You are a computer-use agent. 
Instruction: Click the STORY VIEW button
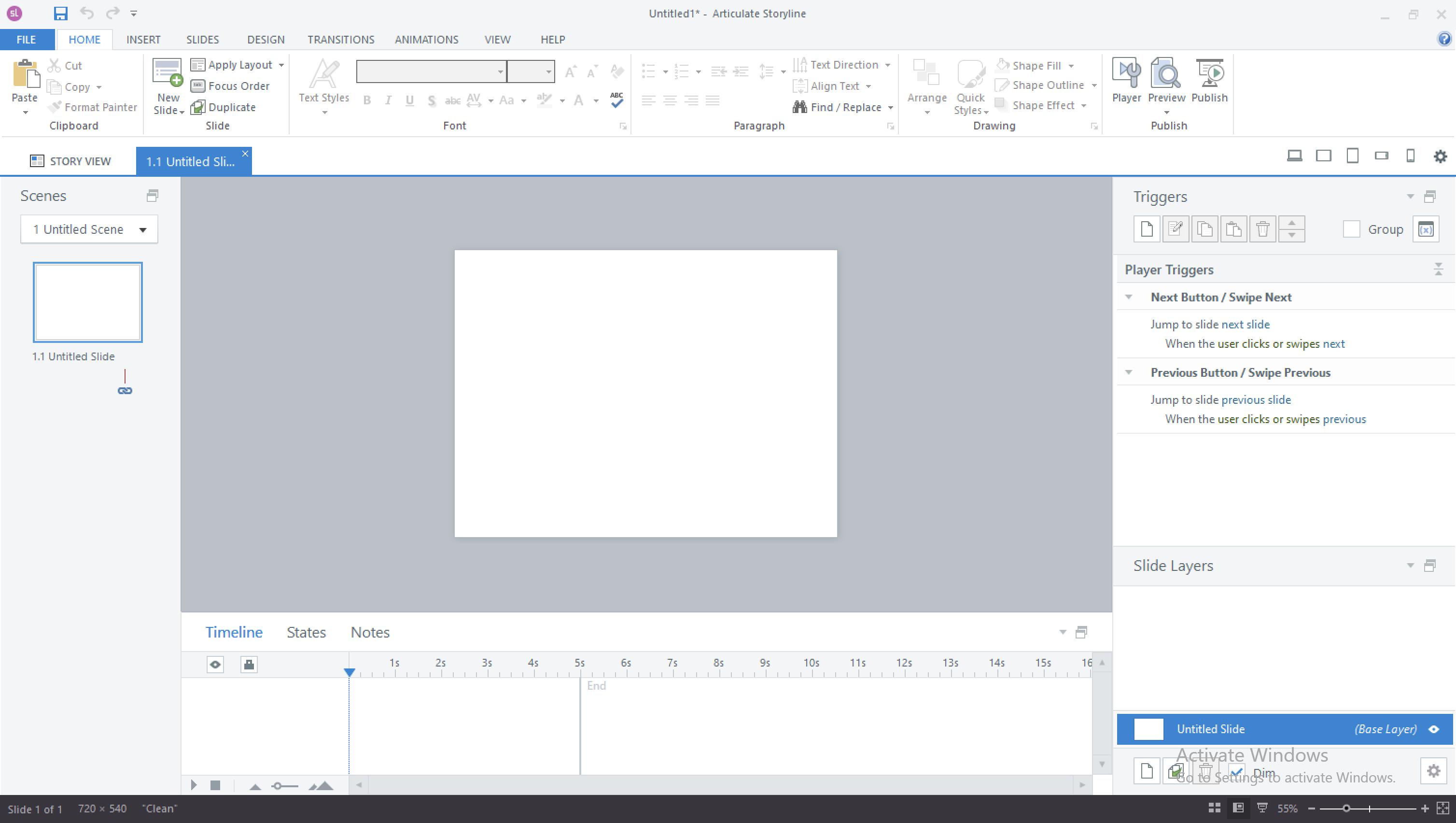click(70, 161)
